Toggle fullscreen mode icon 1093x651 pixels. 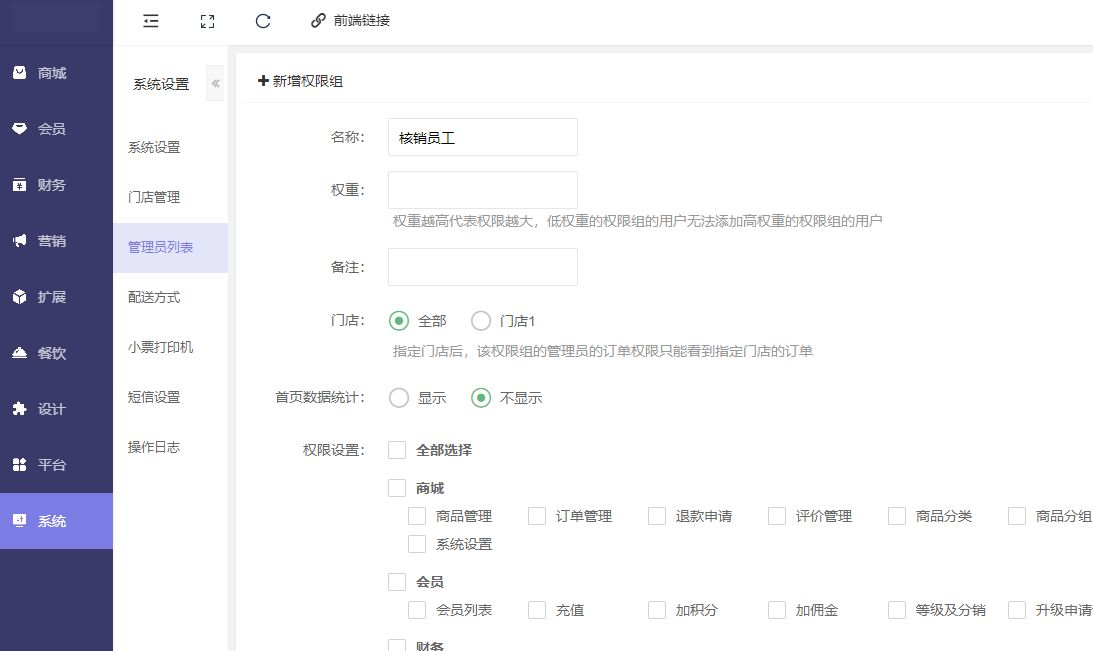(x=207, y=20)
